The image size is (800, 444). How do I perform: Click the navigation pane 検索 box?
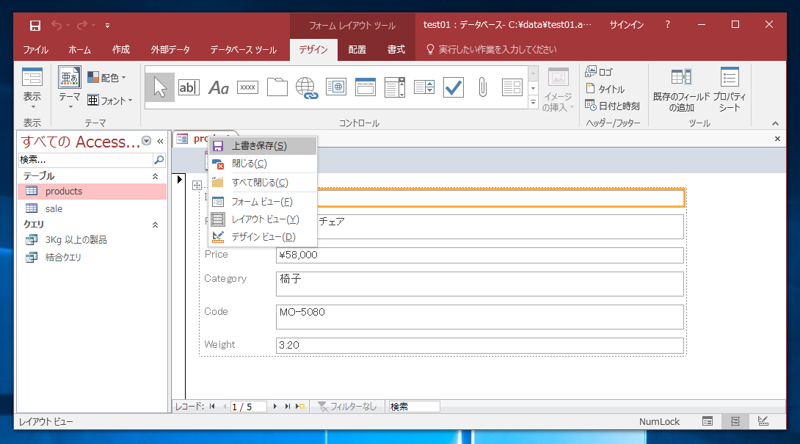coord(86,160)
